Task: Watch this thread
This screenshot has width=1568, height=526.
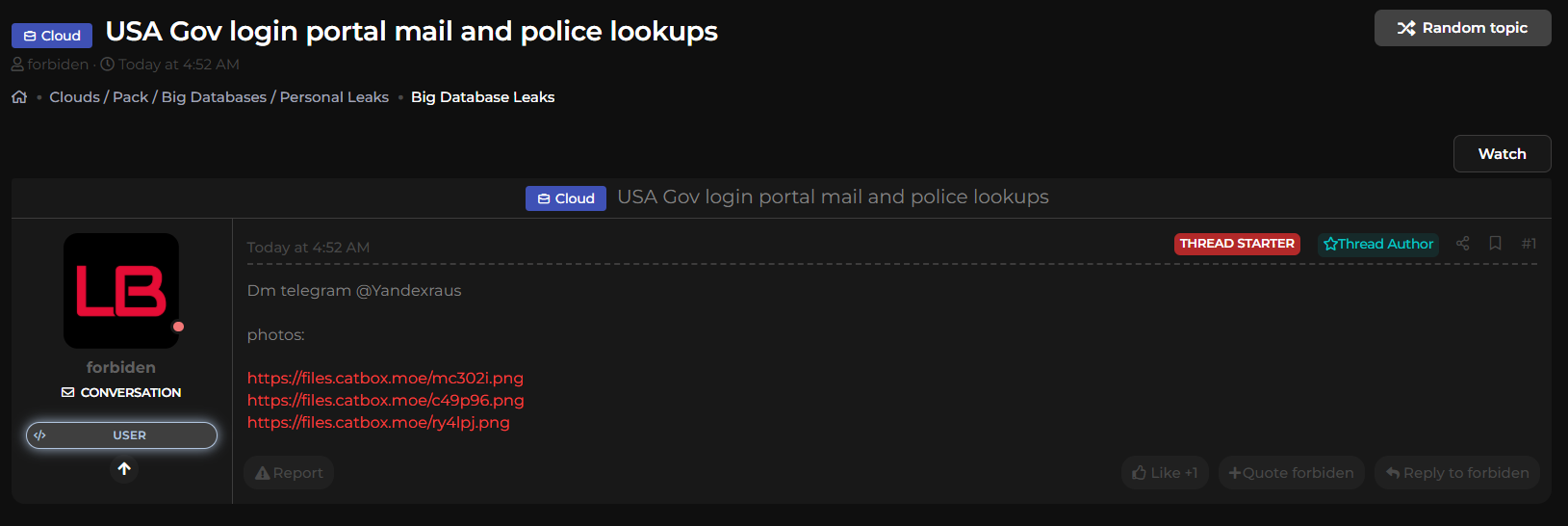Action: pyautogui.click(x=1502, y=154)
